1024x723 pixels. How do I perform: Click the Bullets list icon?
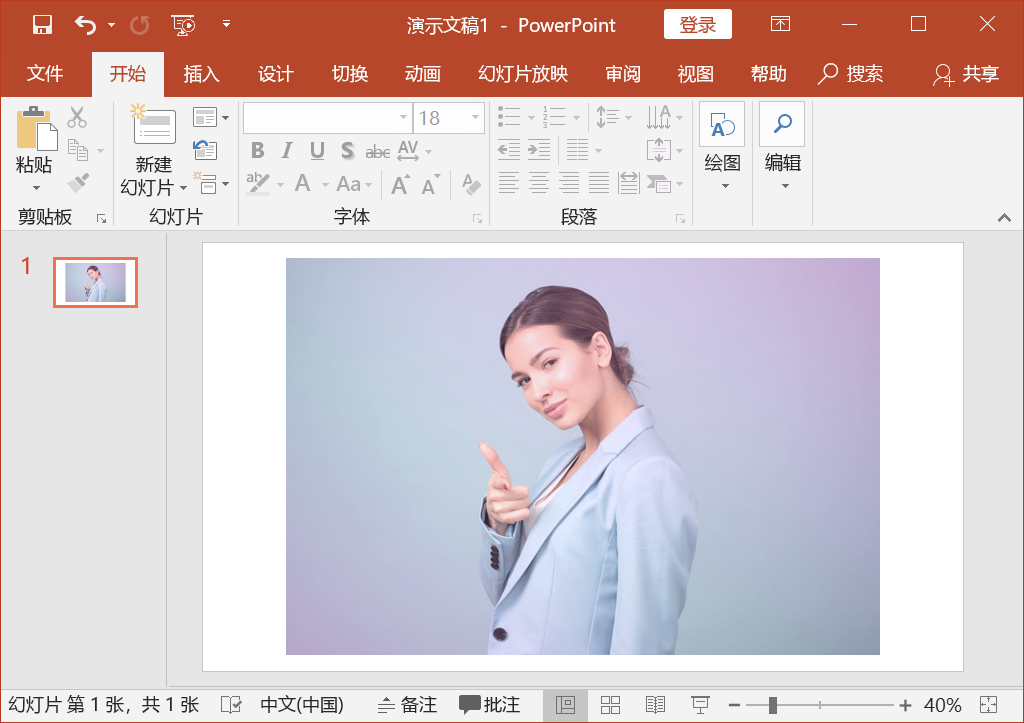509,118
